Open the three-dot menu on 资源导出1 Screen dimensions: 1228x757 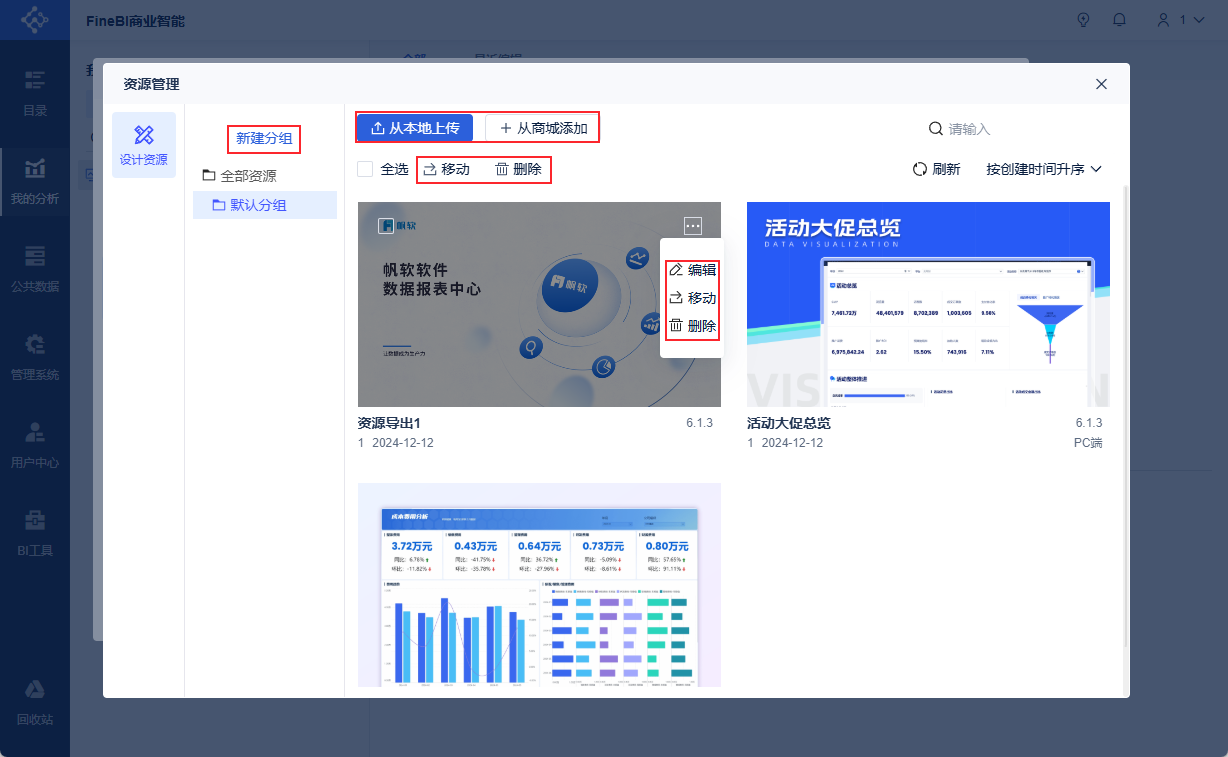[693, 226]
